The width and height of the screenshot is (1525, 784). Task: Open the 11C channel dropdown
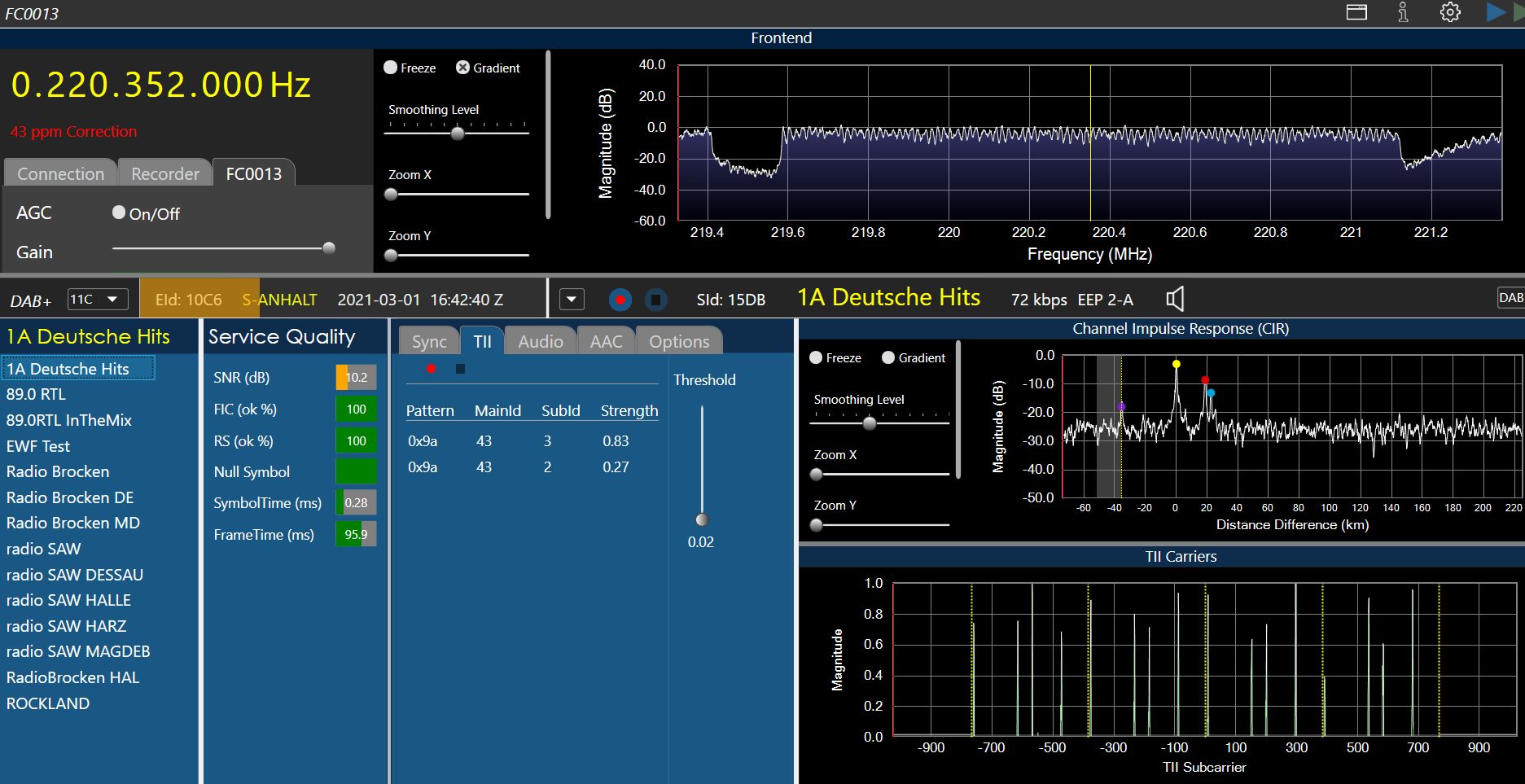pyautogui.click(x=97, y=300)
